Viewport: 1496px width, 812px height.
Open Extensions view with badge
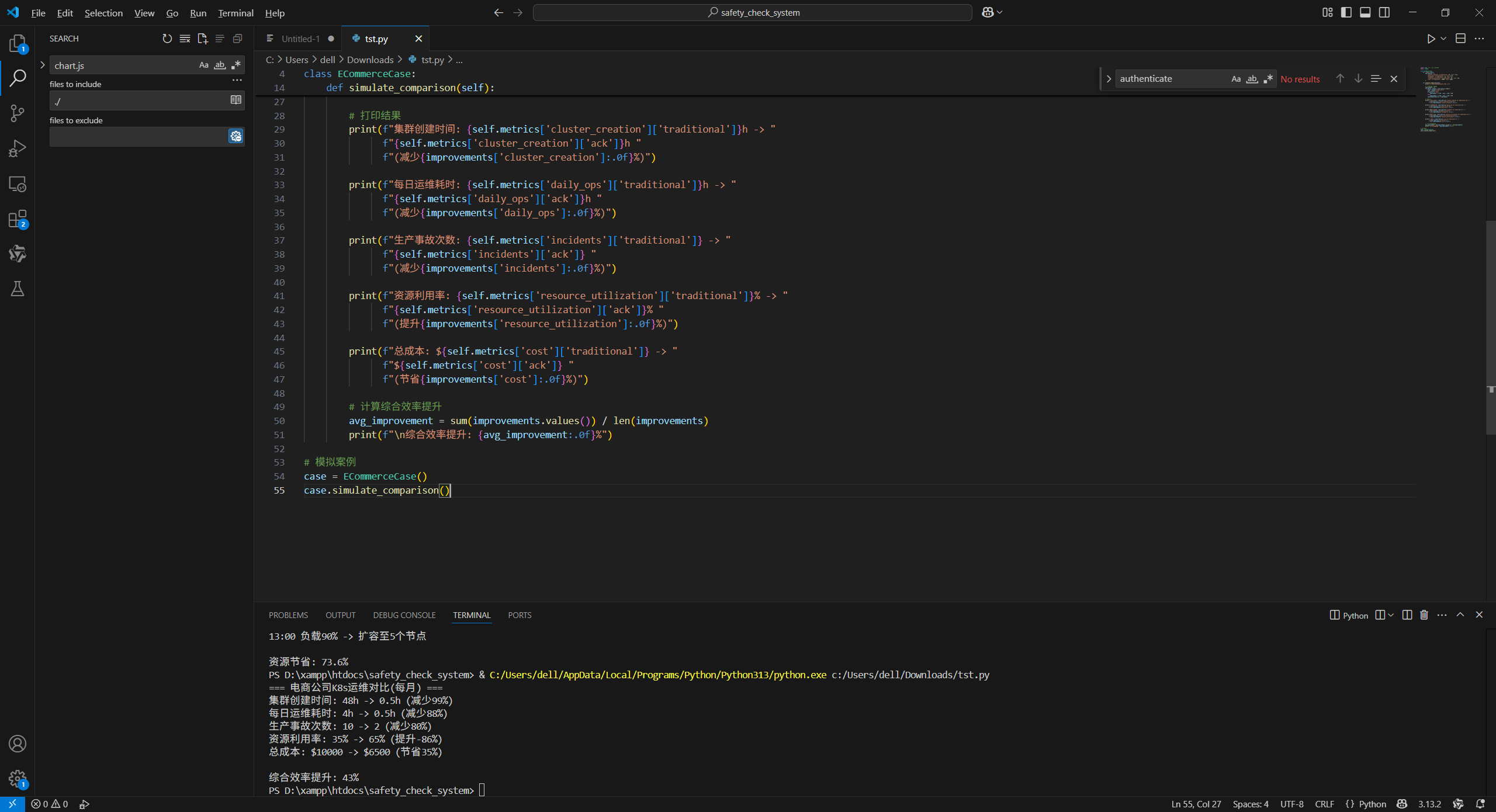[x=18, y=219]
